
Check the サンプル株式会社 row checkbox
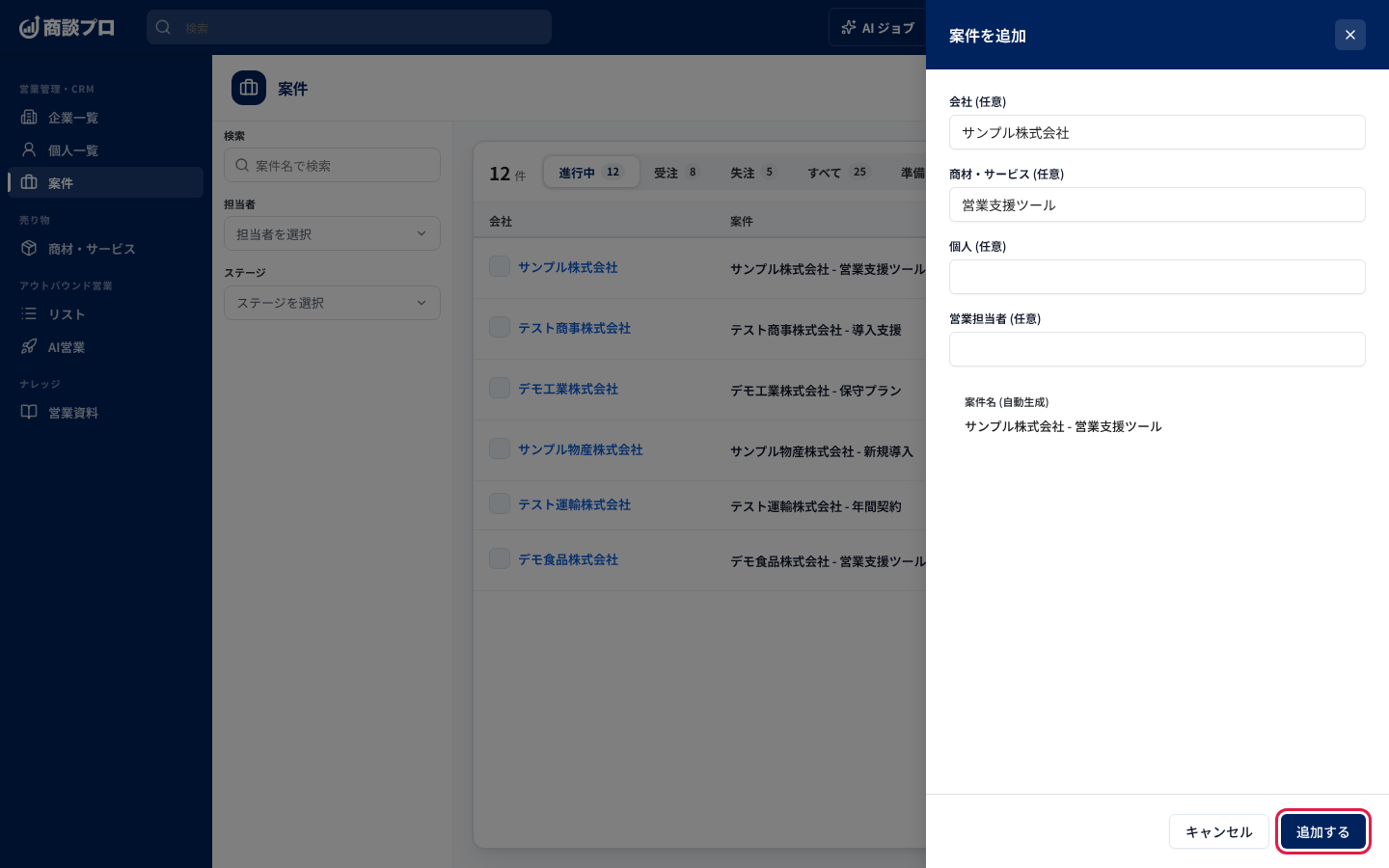click(500, 266)
